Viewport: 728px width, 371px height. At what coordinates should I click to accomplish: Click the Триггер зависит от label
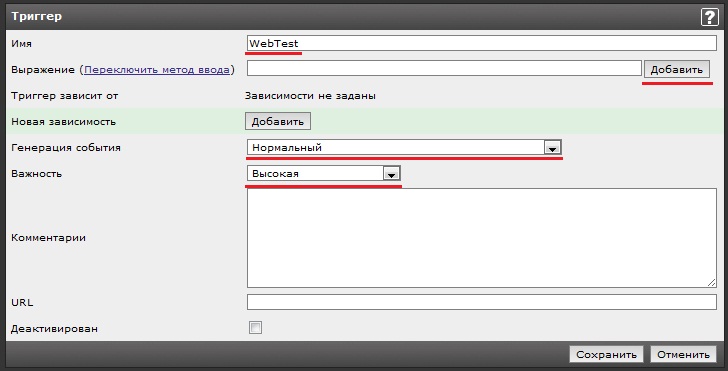click(65, 96)
